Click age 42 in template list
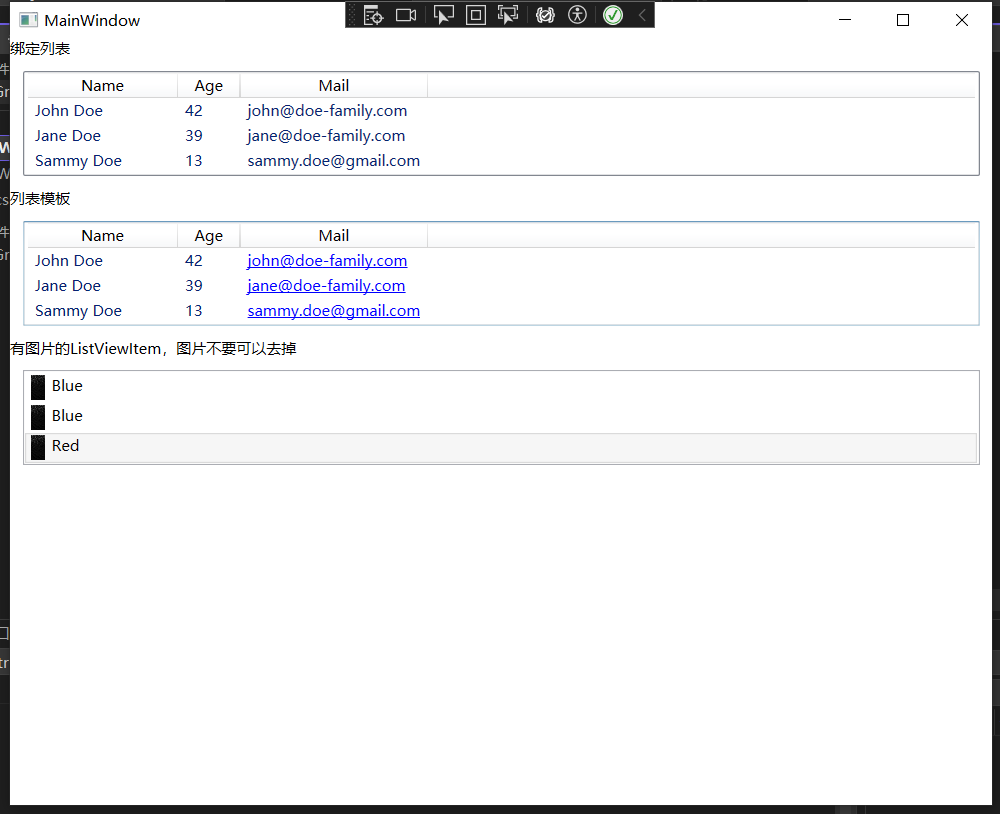This screenshot has width=1000, height=814. pyautogui.click(x=194, y=261)
